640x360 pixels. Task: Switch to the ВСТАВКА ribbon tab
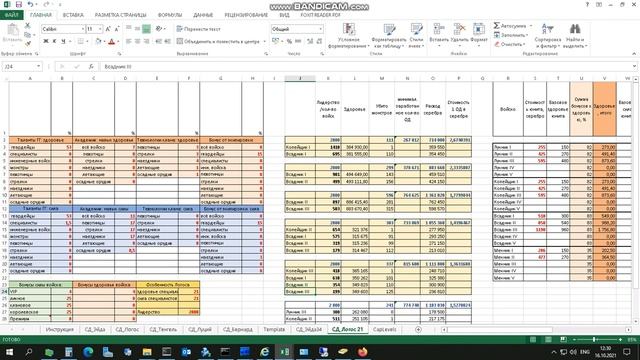point(73,15)
